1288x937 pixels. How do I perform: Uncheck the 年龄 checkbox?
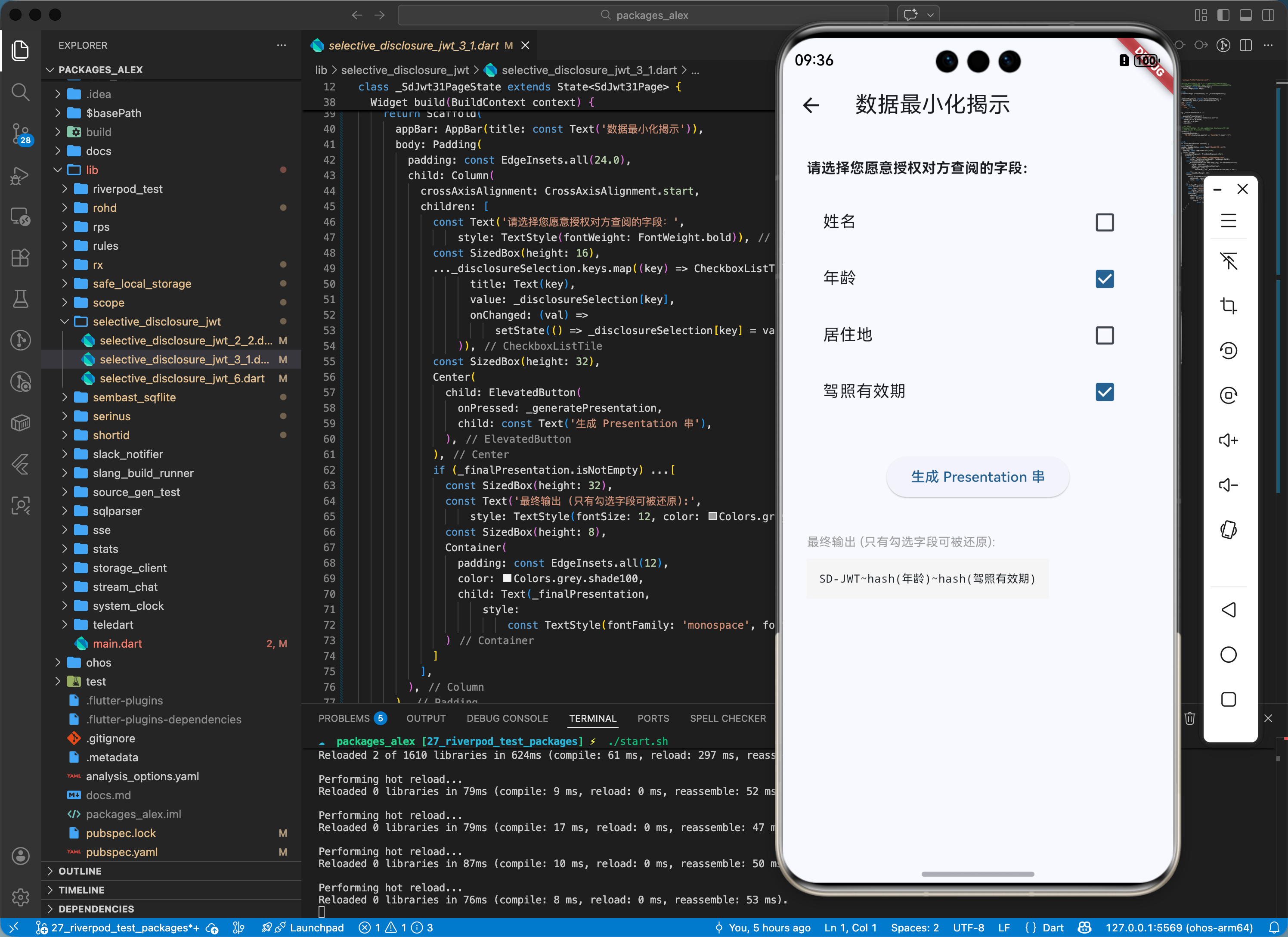point(1104,279)
